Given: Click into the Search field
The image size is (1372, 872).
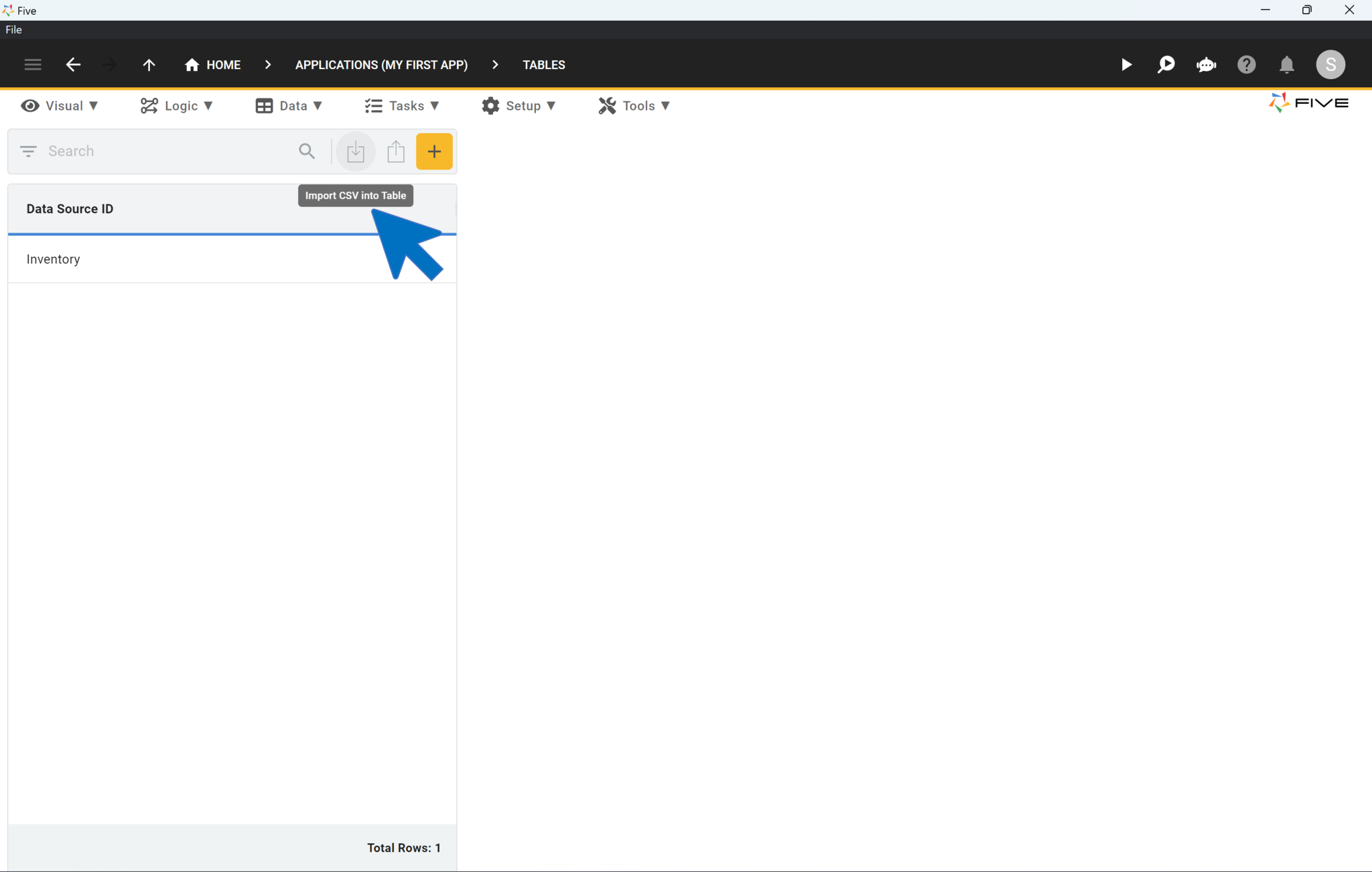Looking at the screenshot, I should 167,151.
